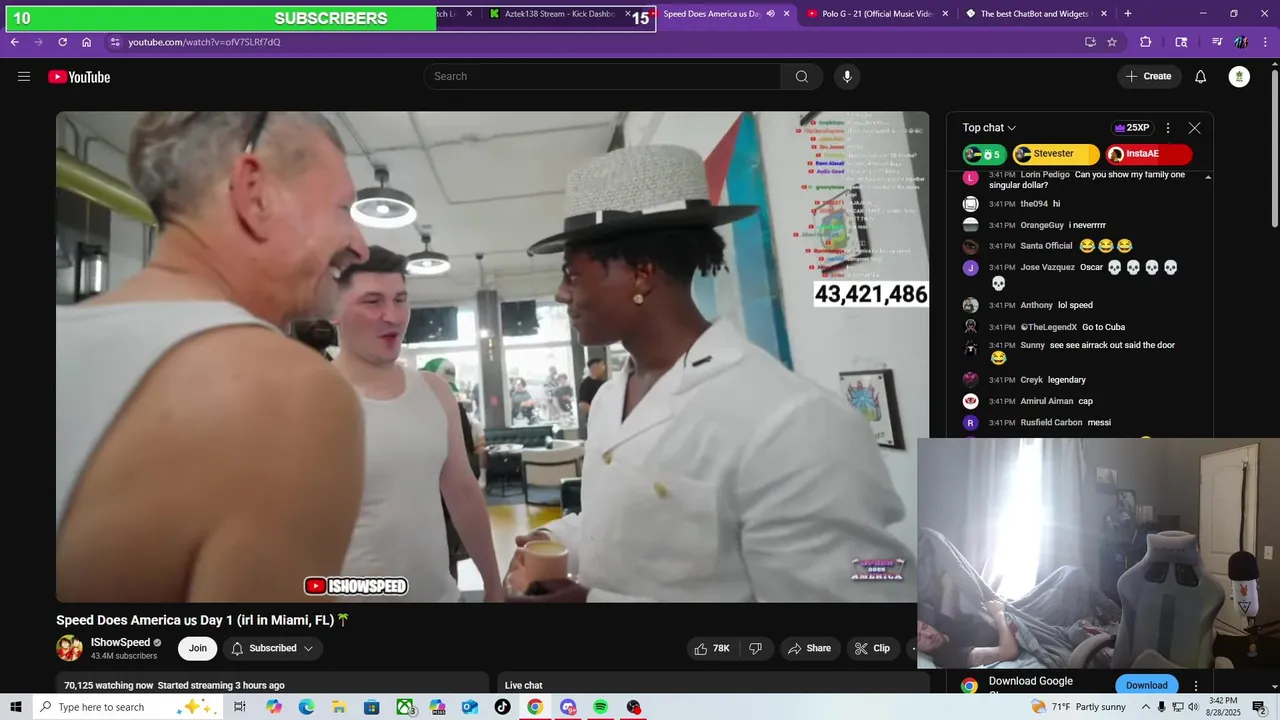
Task: Show hidden system tray icons
Action: pos(1146,707)
